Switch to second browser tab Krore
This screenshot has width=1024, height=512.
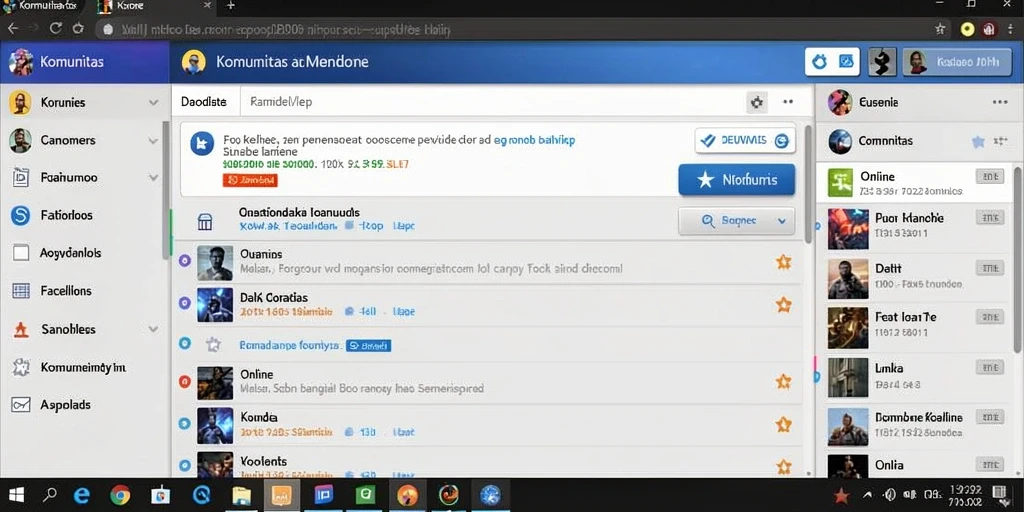(154, 7)
